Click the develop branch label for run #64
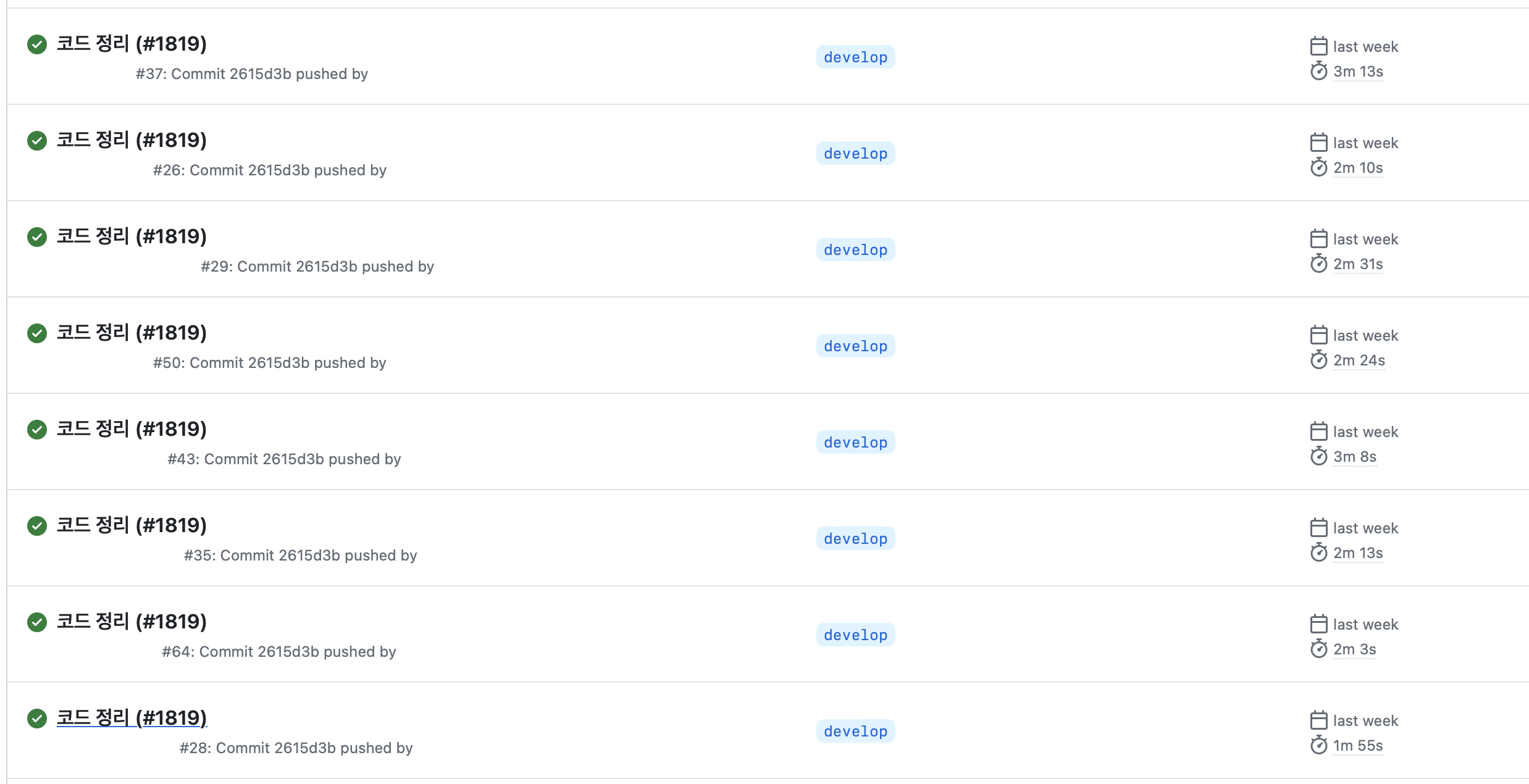The height and width of the screenshot is (784, 1529). (855, 635)
